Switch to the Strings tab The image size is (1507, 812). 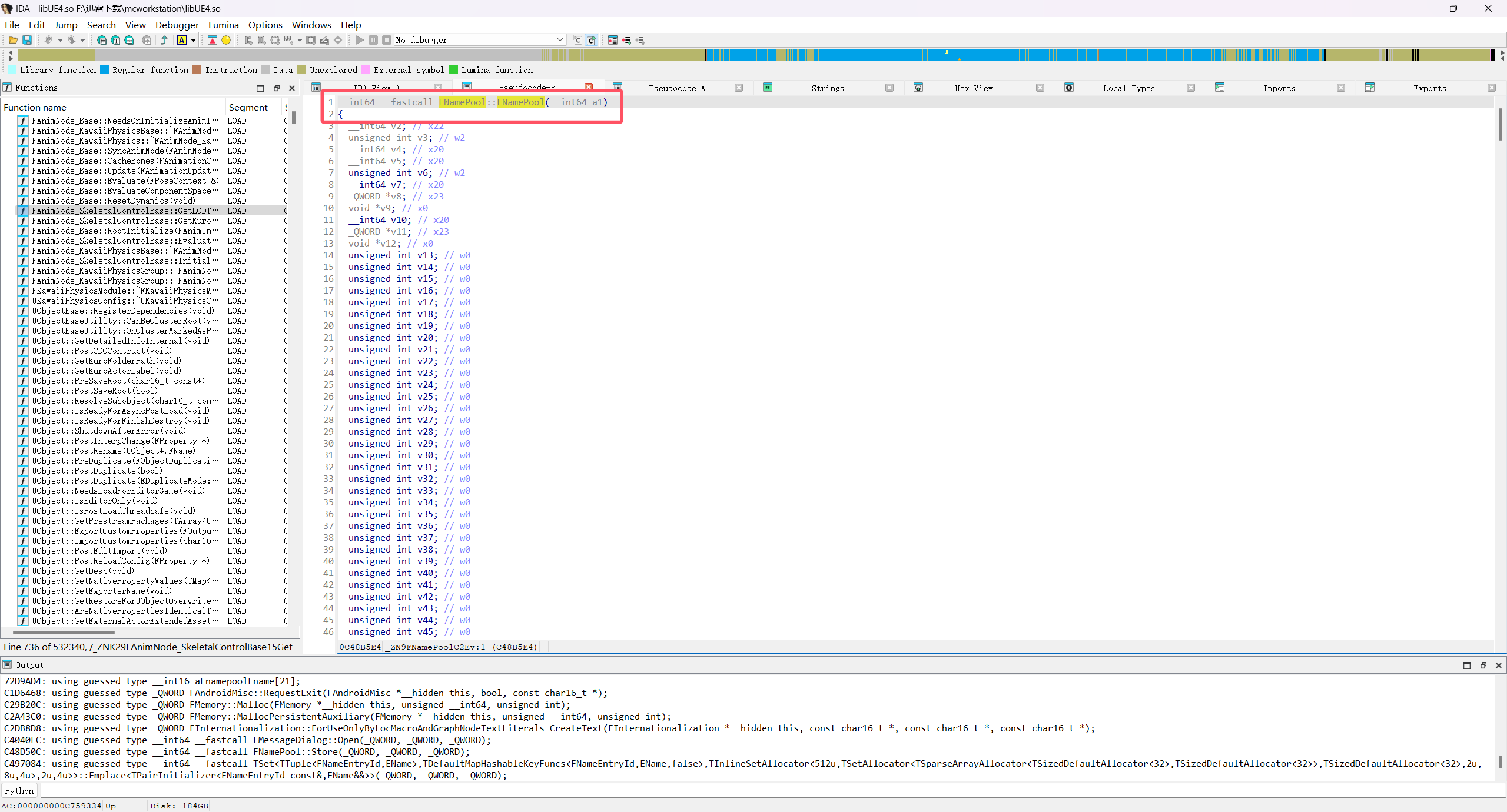tap(828, 88)
